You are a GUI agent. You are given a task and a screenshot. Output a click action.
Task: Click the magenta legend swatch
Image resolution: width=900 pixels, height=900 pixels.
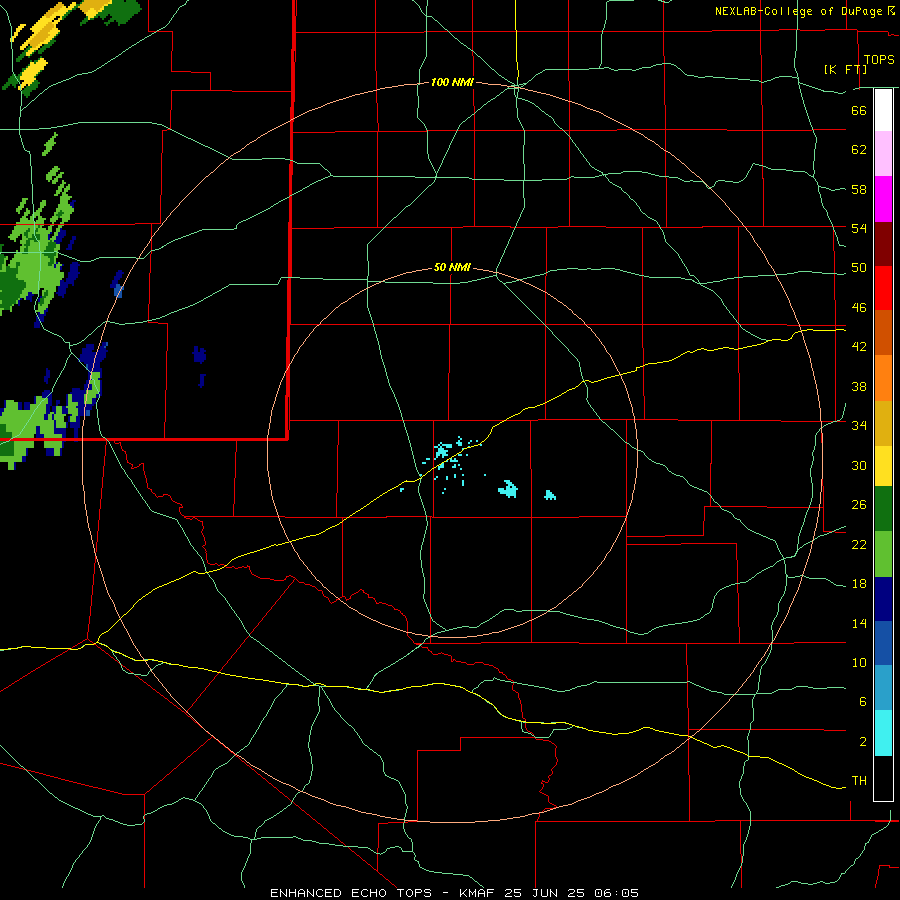(x=883, y=199)
